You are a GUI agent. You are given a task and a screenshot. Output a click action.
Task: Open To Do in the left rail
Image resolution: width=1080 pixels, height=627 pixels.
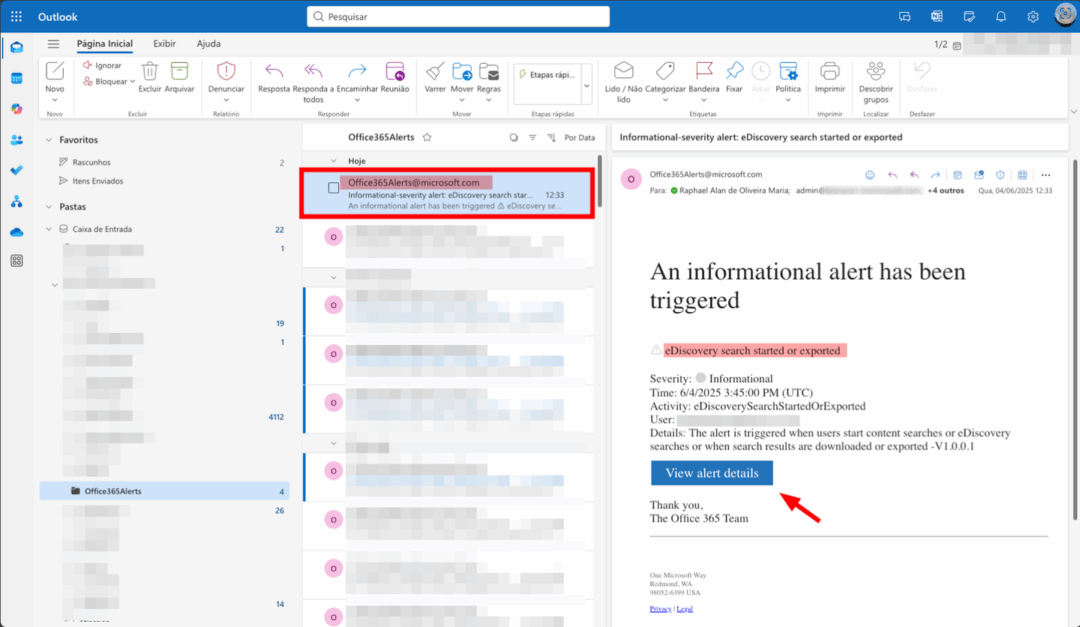17,170
